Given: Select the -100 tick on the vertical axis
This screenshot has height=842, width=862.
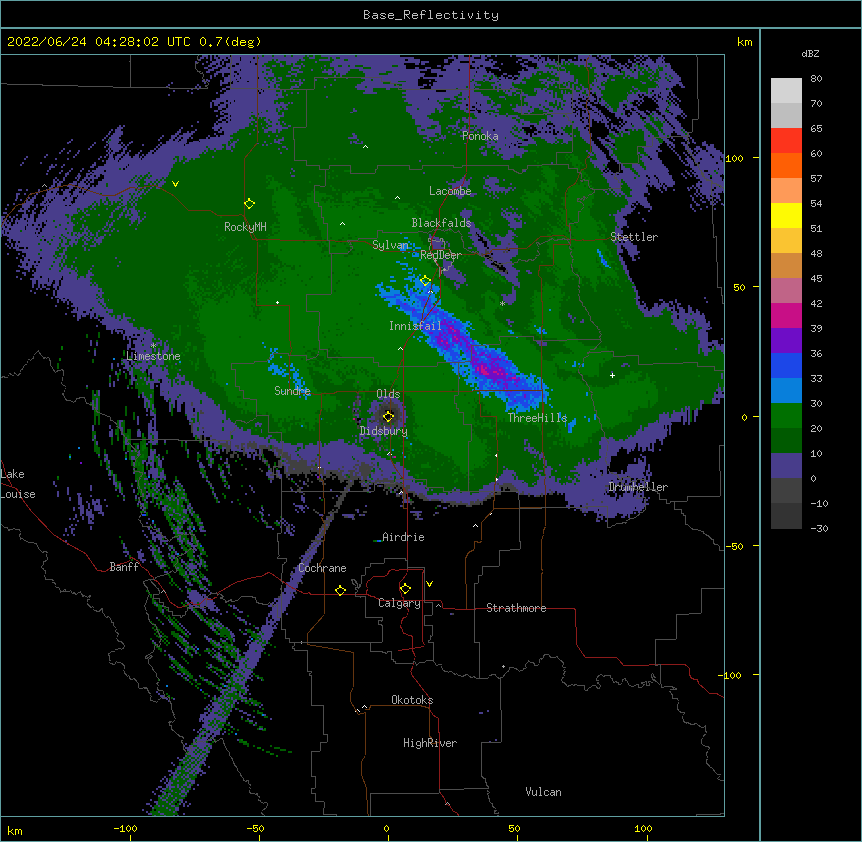Looking at the screenshot, I should pos(732,675).
